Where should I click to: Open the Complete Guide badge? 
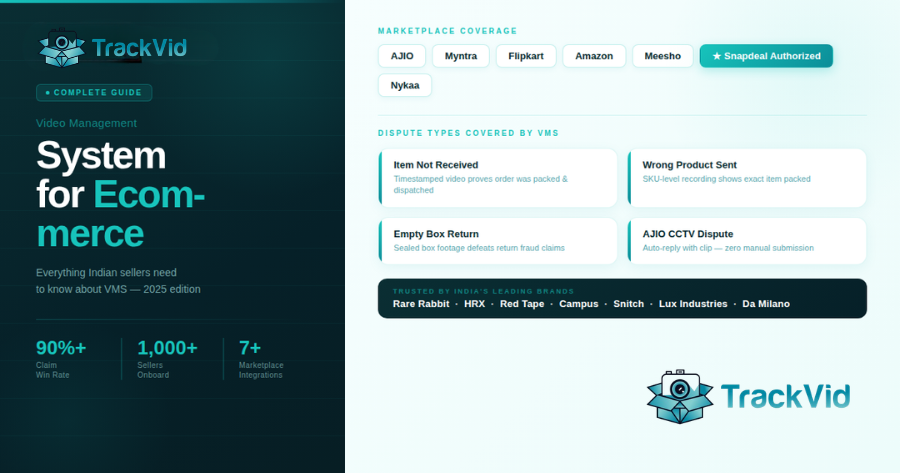pos(94,93)
